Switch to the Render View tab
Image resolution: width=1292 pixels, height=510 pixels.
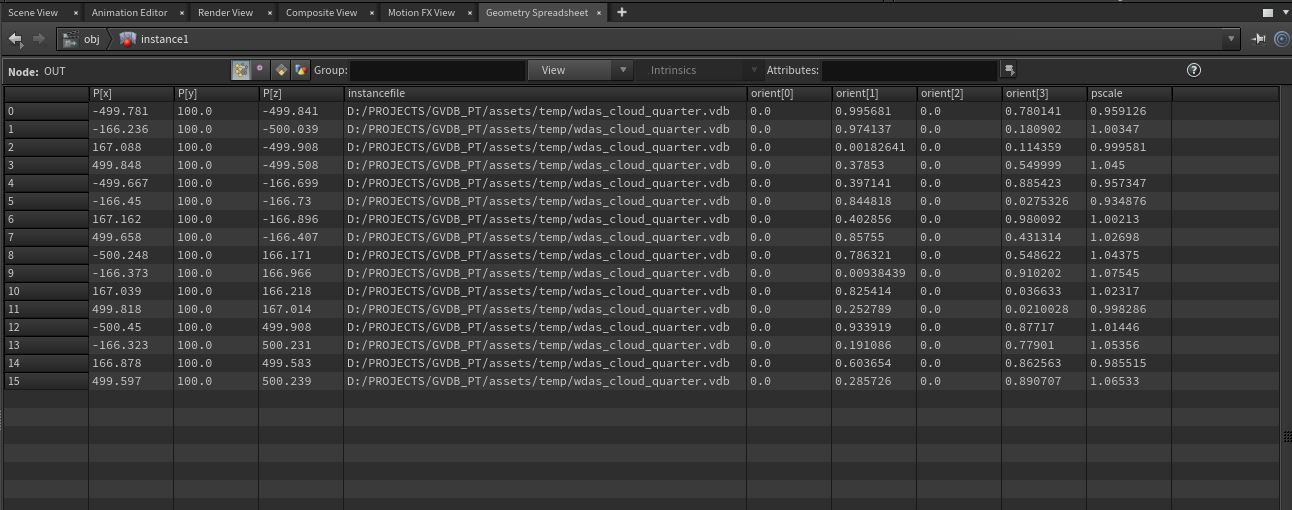point(225,12)
